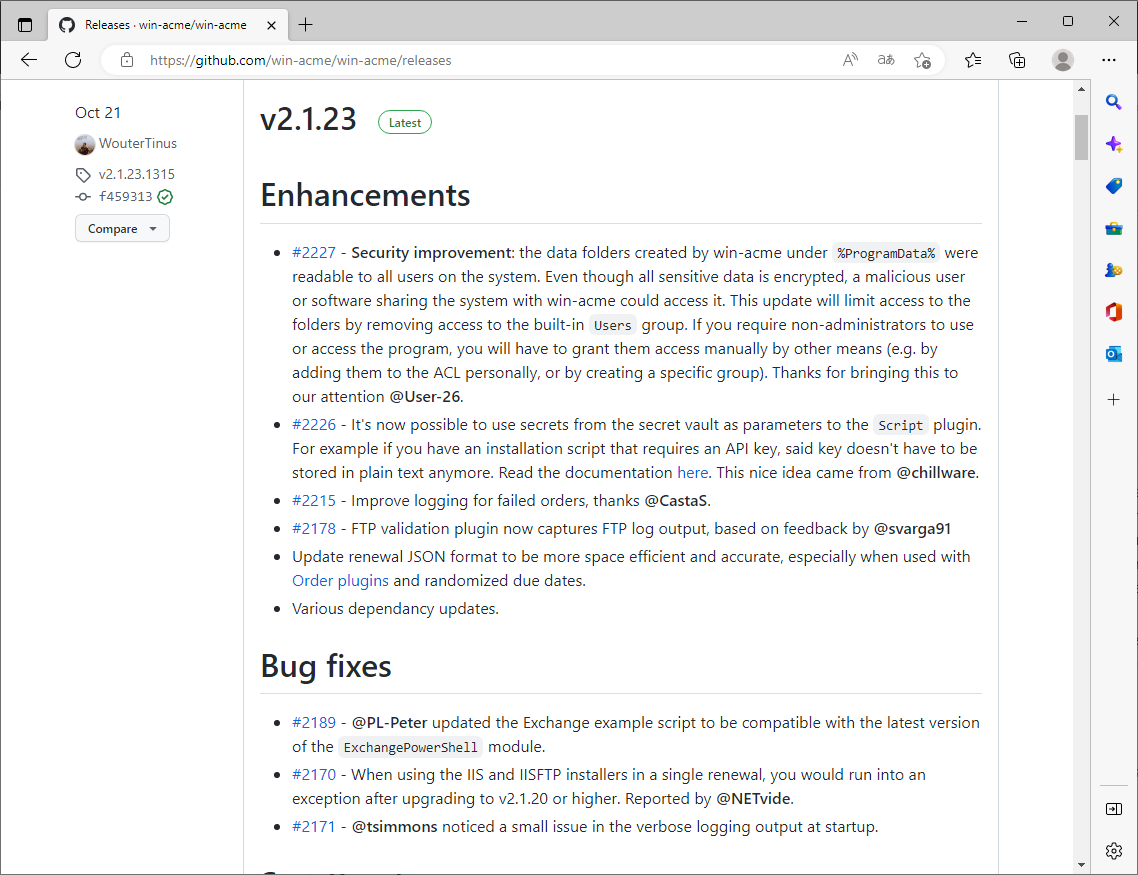The height and width of the screenshot is (875, 1138).
Task: Open the Tools briefcase sidebar icon
Action: [x=1113, y=229]
